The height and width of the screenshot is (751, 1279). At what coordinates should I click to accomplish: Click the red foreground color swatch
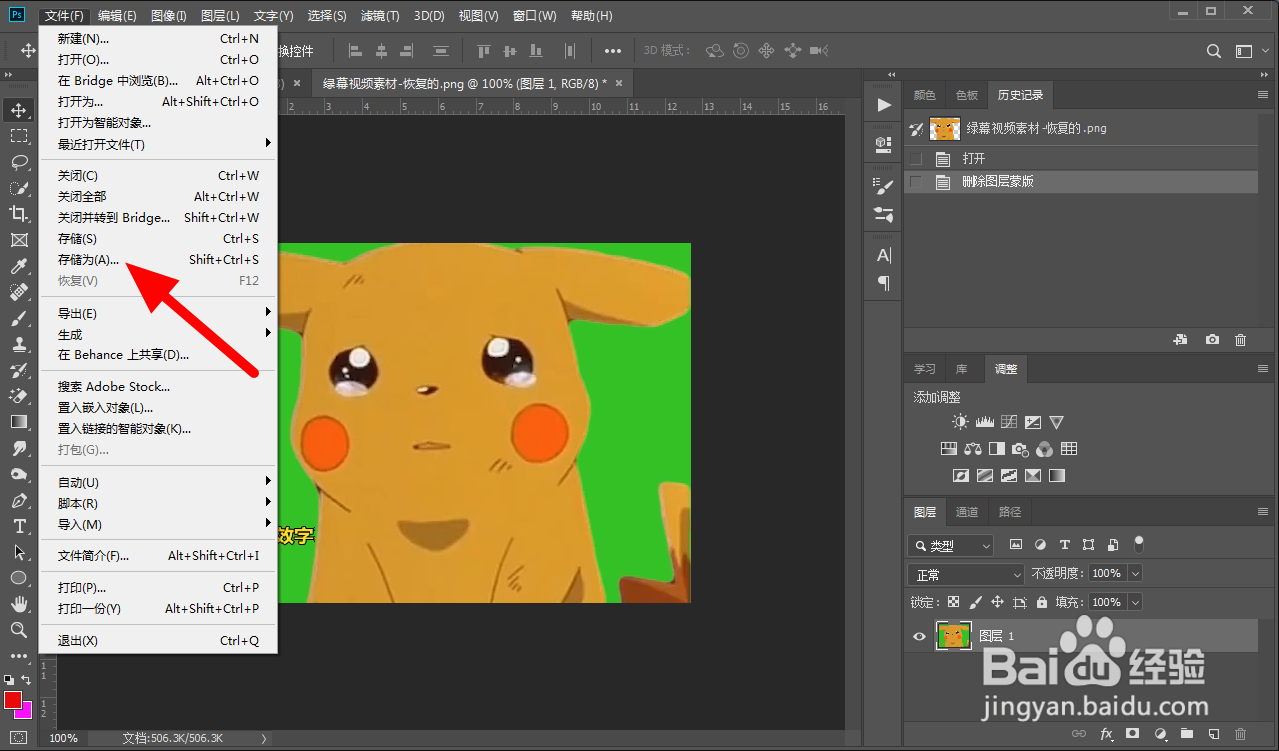click(13, 700)
